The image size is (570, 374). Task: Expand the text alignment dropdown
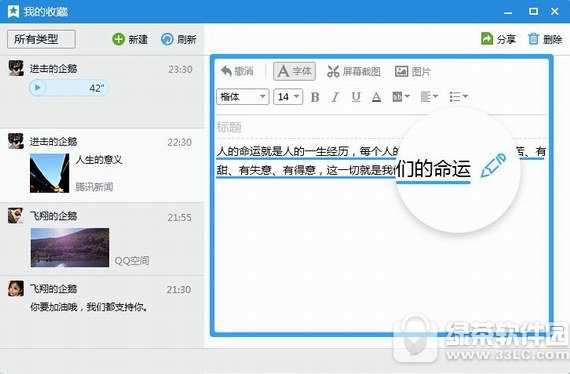tap(429, 97)
